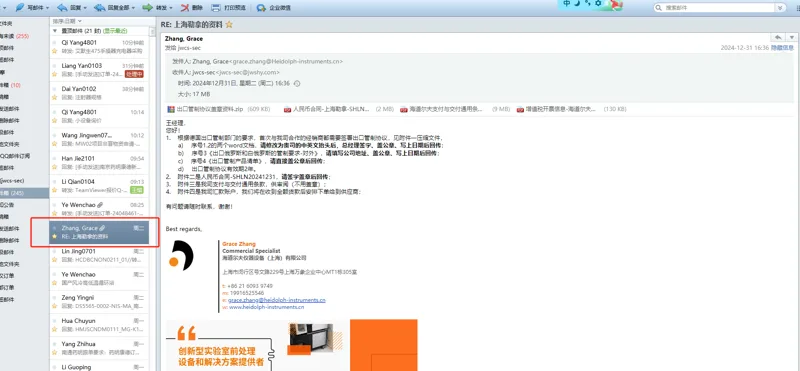Viewport: 800px width, 371px height.
Task: Click attachment paperclip on Ye Wenchao 08:25 email
Action: pos(100,205)
